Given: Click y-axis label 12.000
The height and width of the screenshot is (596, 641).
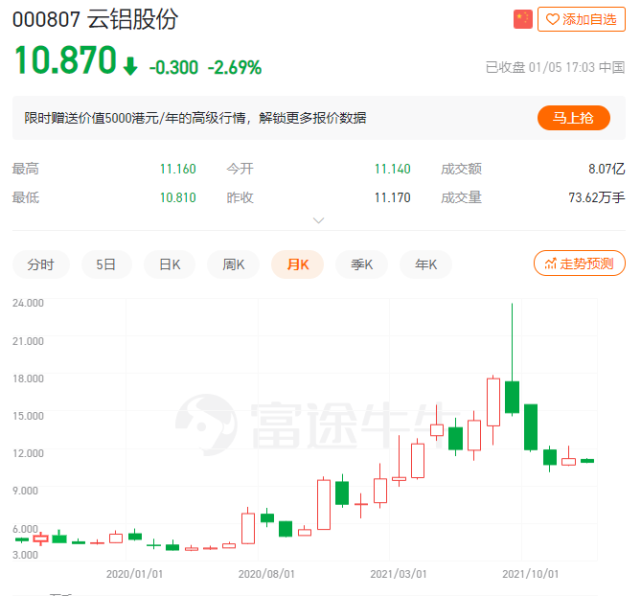Looking at the screenshot, I should click(28, 453).
